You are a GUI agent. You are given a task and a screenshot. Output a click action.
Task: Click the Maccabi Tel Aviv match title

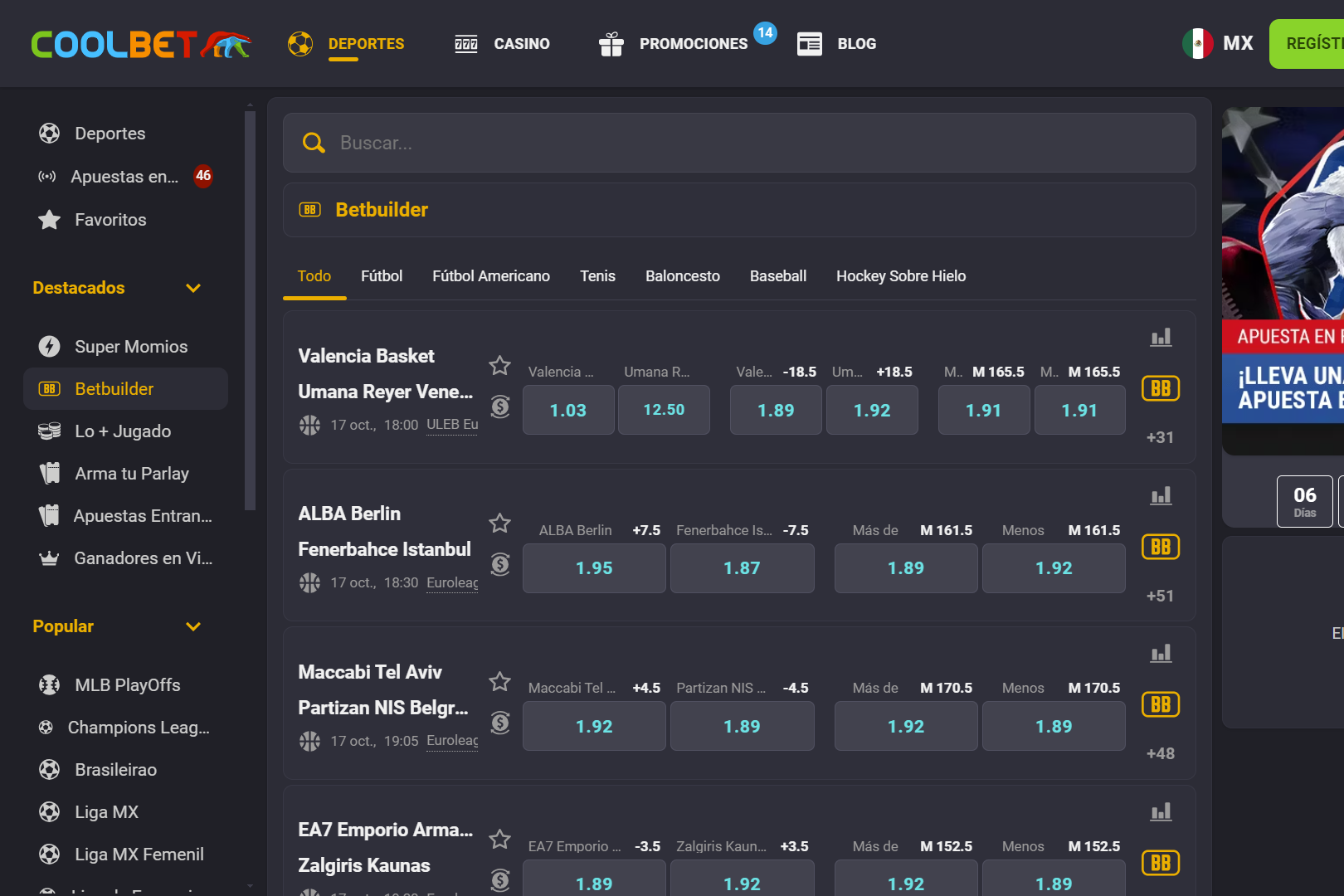click(370, 672)
